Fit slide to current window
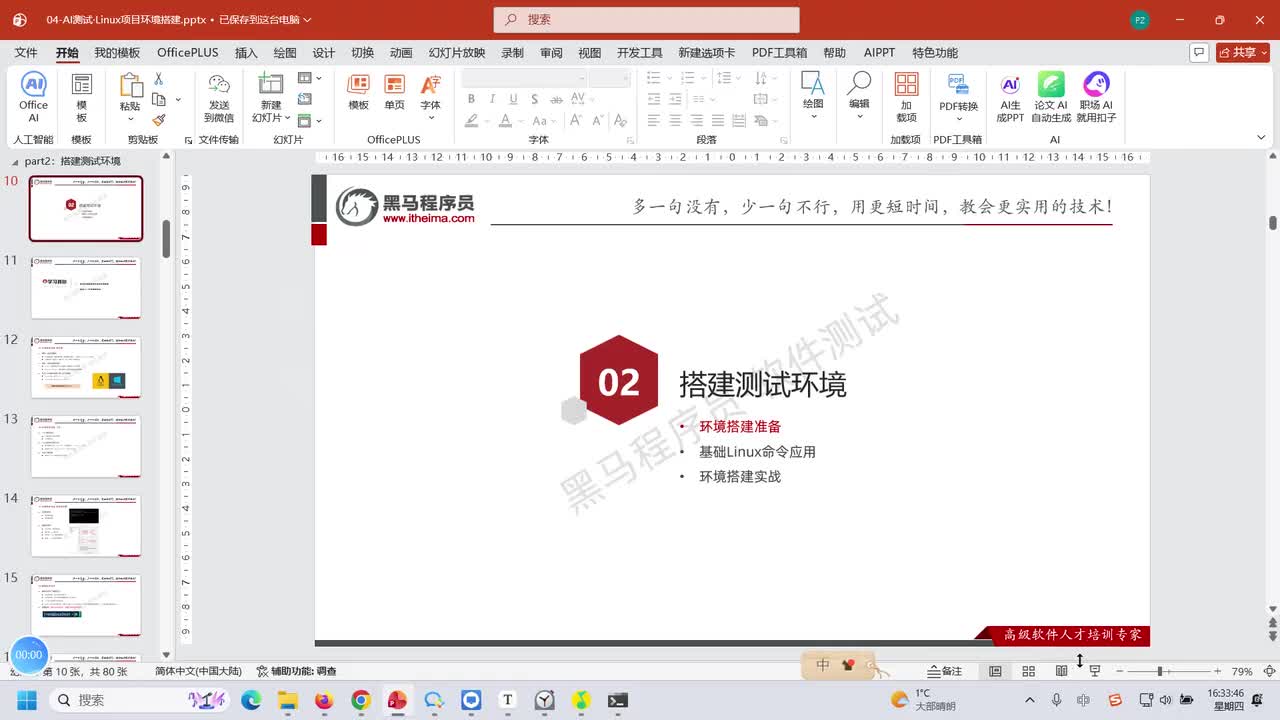The height and width of the screenshot is (720, 1280). pos(1269,671)
